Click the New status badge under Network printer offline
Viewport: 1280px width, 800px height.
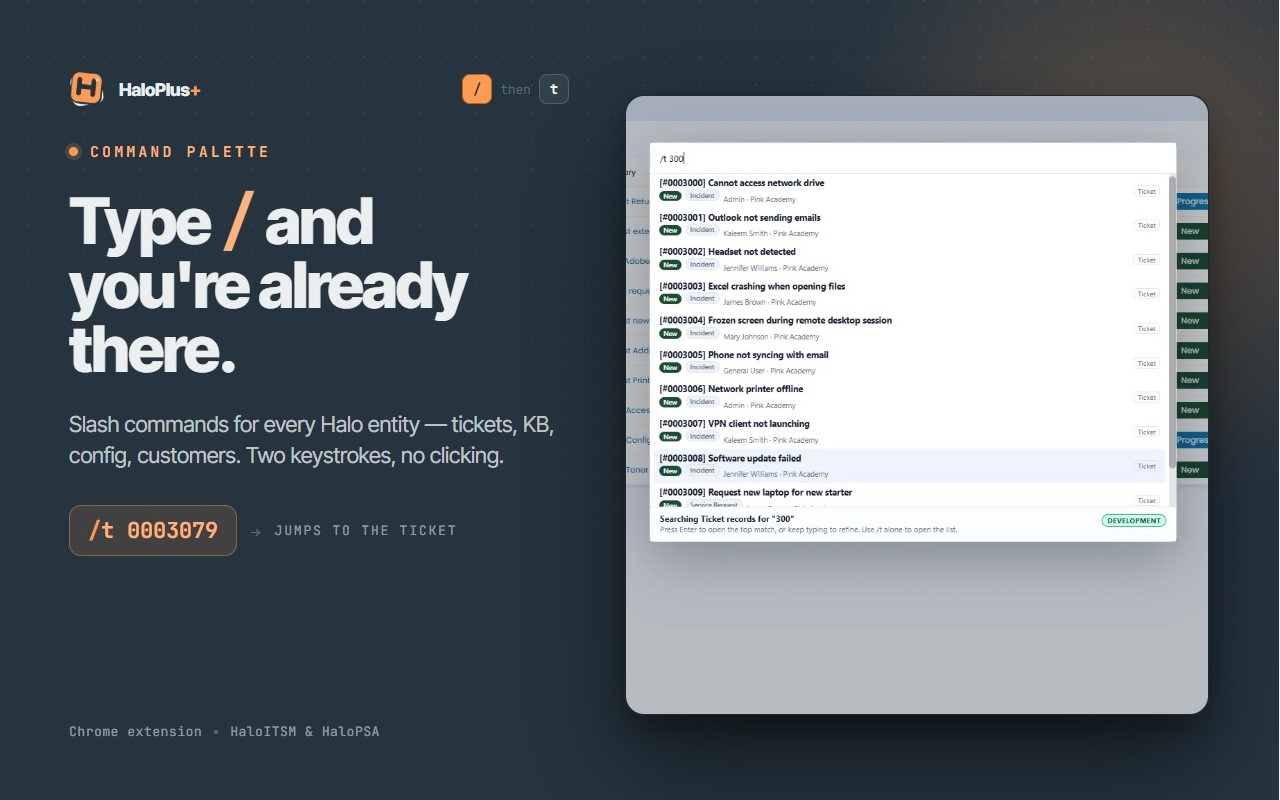click(670, 402)
